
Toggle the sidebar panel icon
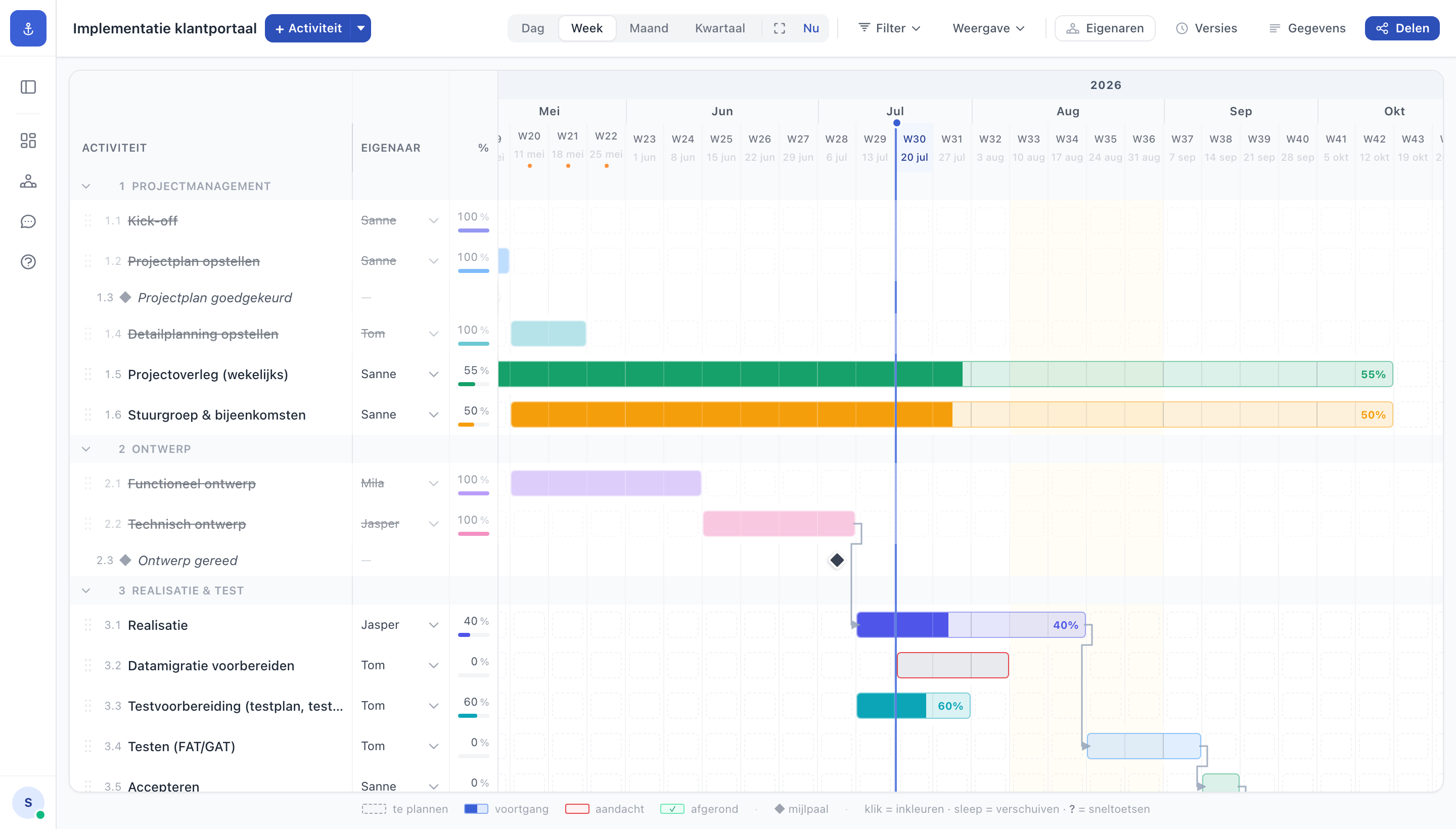[x=28, y=86]
